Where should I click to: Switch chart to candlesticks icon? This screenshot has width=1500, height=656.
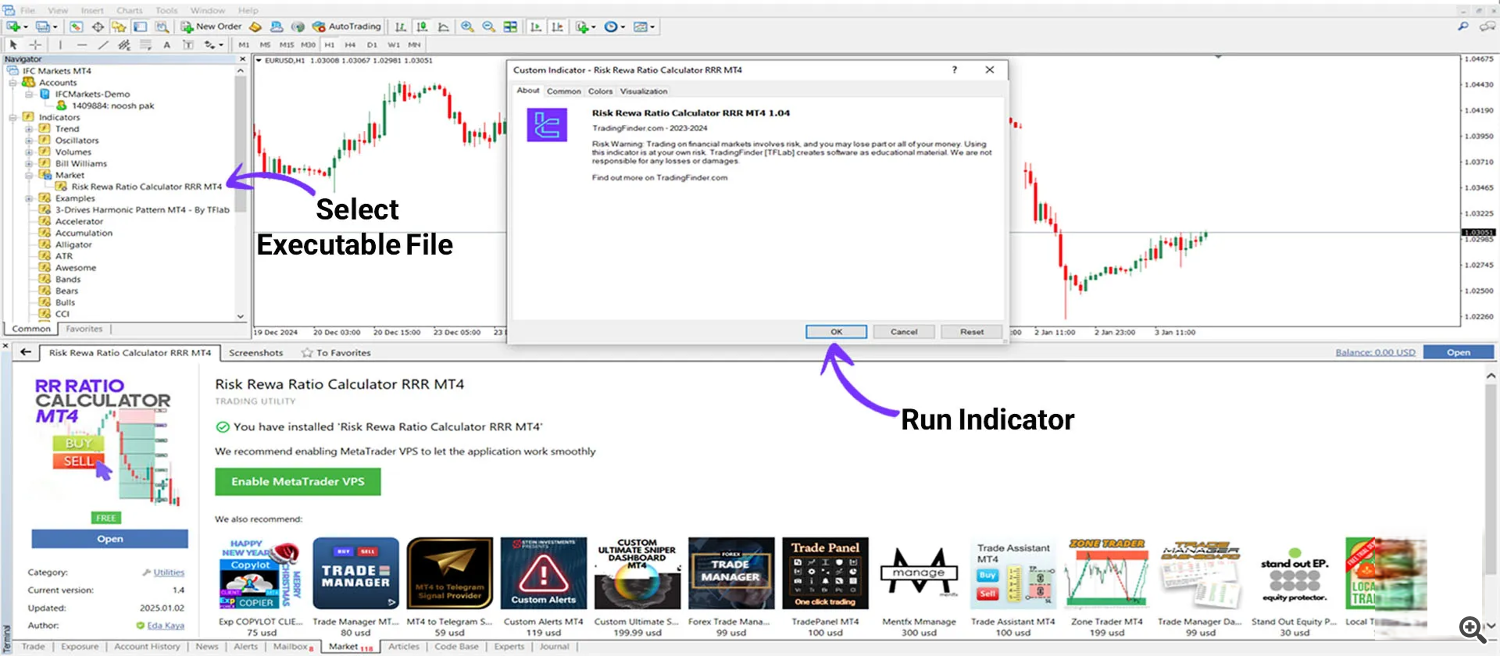pos(422,27)
